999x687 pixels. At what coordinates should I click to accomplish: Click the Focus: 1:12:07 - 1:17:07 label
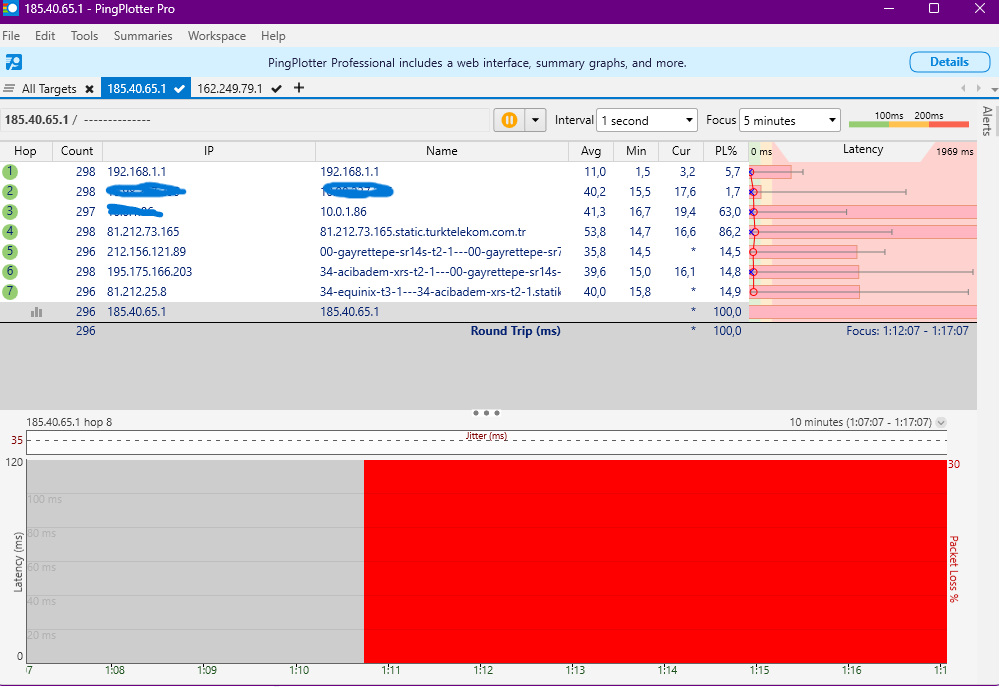tap(907, 331)
